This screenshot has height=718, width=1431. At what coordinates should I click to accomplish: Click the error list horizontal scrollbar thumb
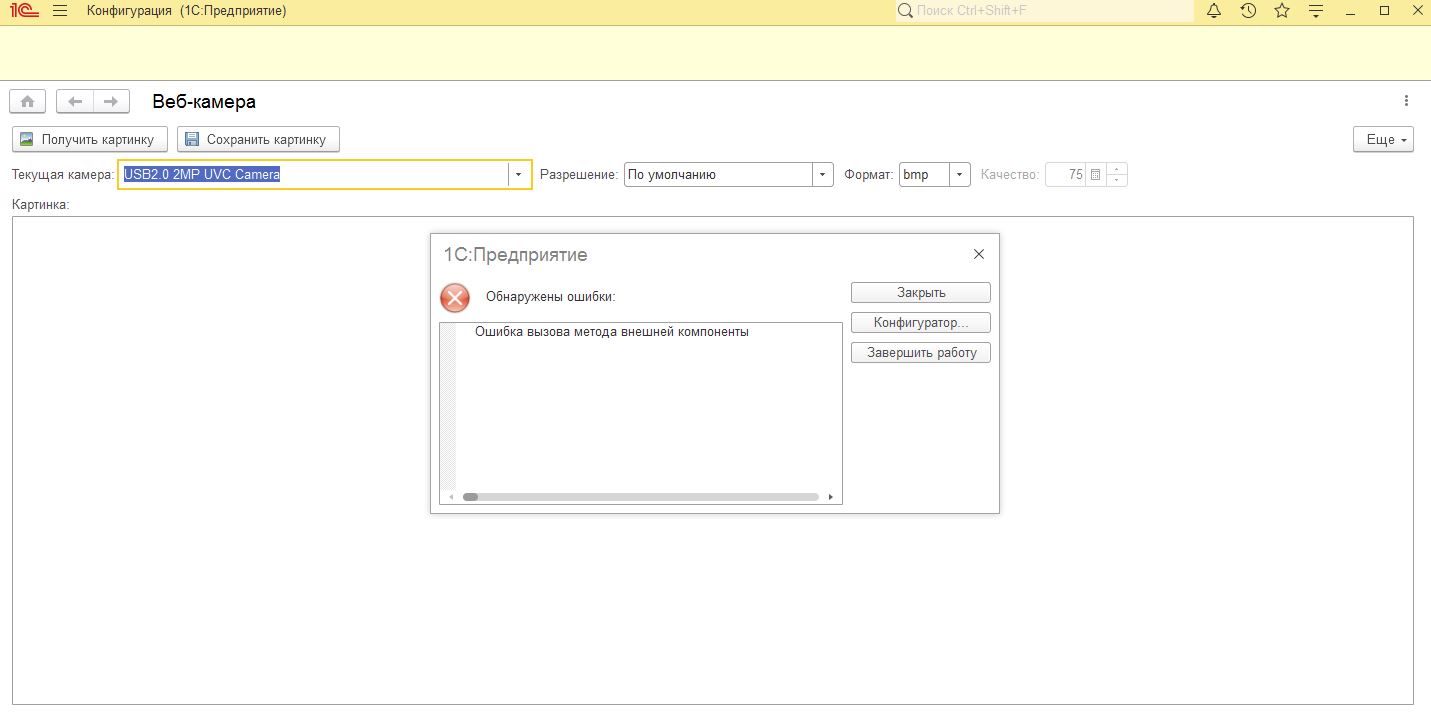[x=470, y=497]
